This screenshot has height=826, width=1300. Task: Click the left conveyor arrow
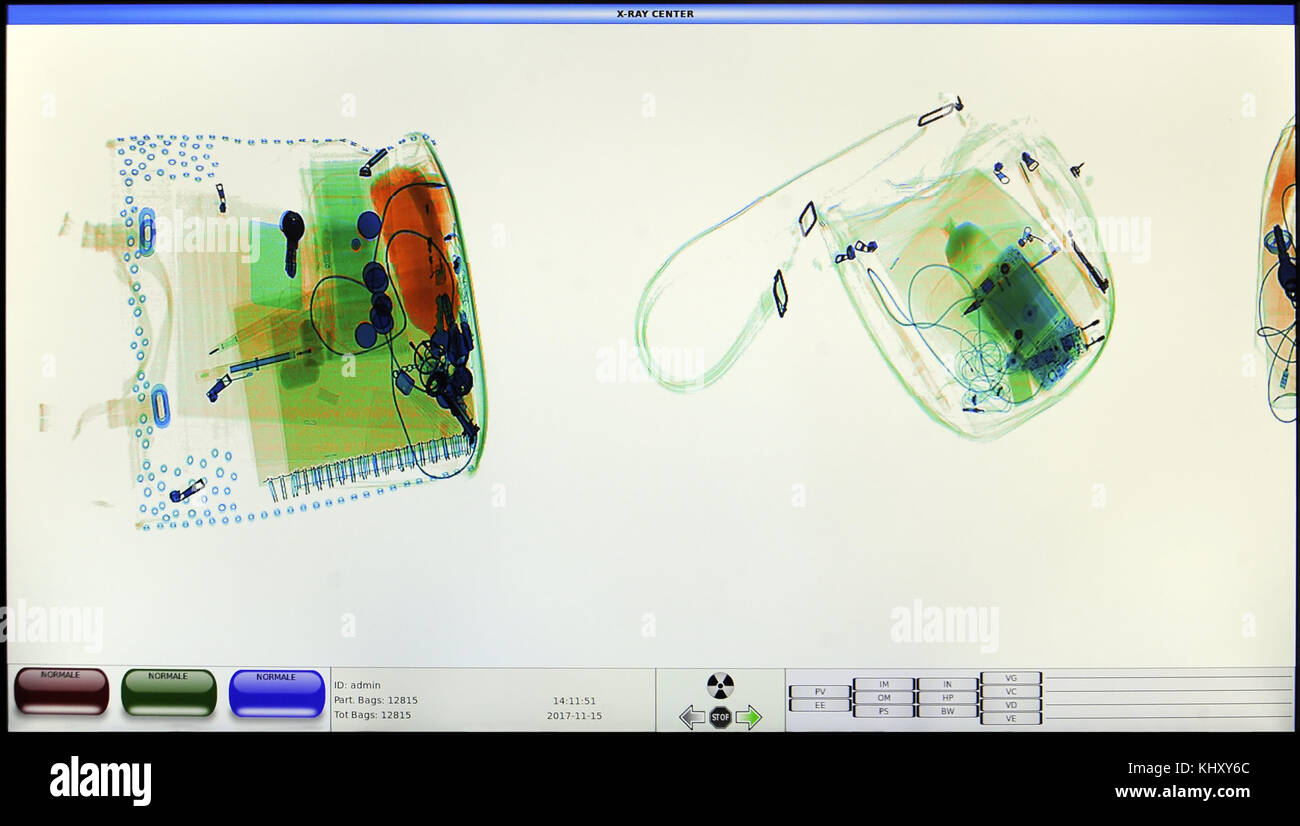(x=691, y=717)
